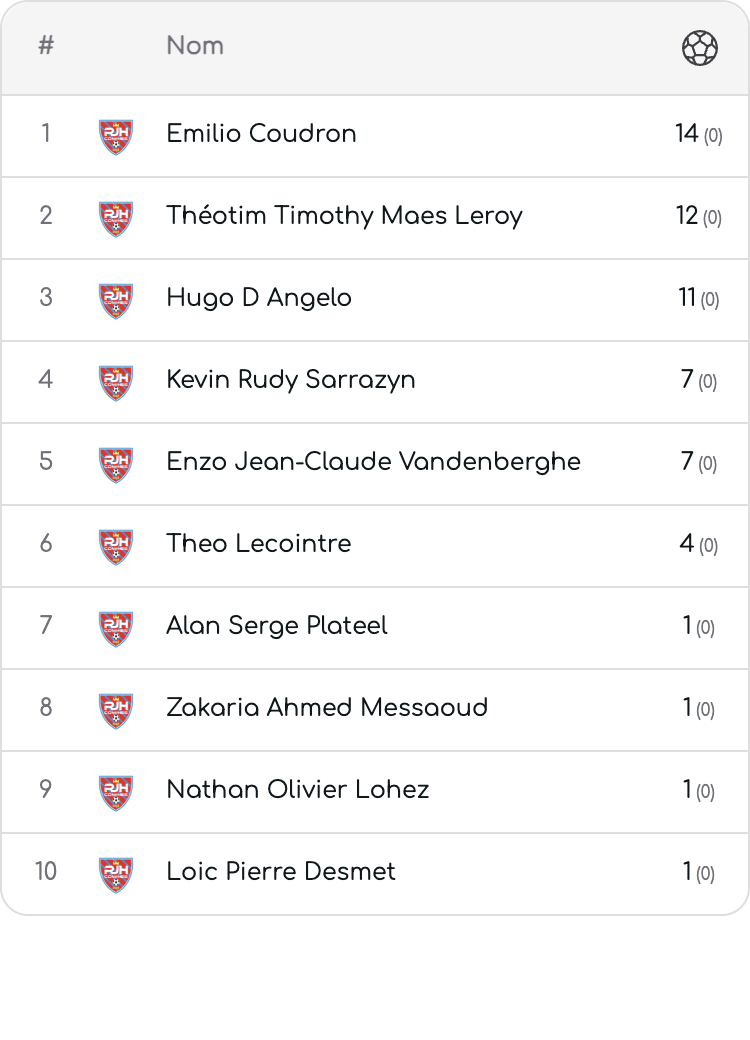The height and width of the screenshot is (1040, 750).
Task: Open Enzo Jean-Claude Vandenberghe player name
Action: [373, 462]
